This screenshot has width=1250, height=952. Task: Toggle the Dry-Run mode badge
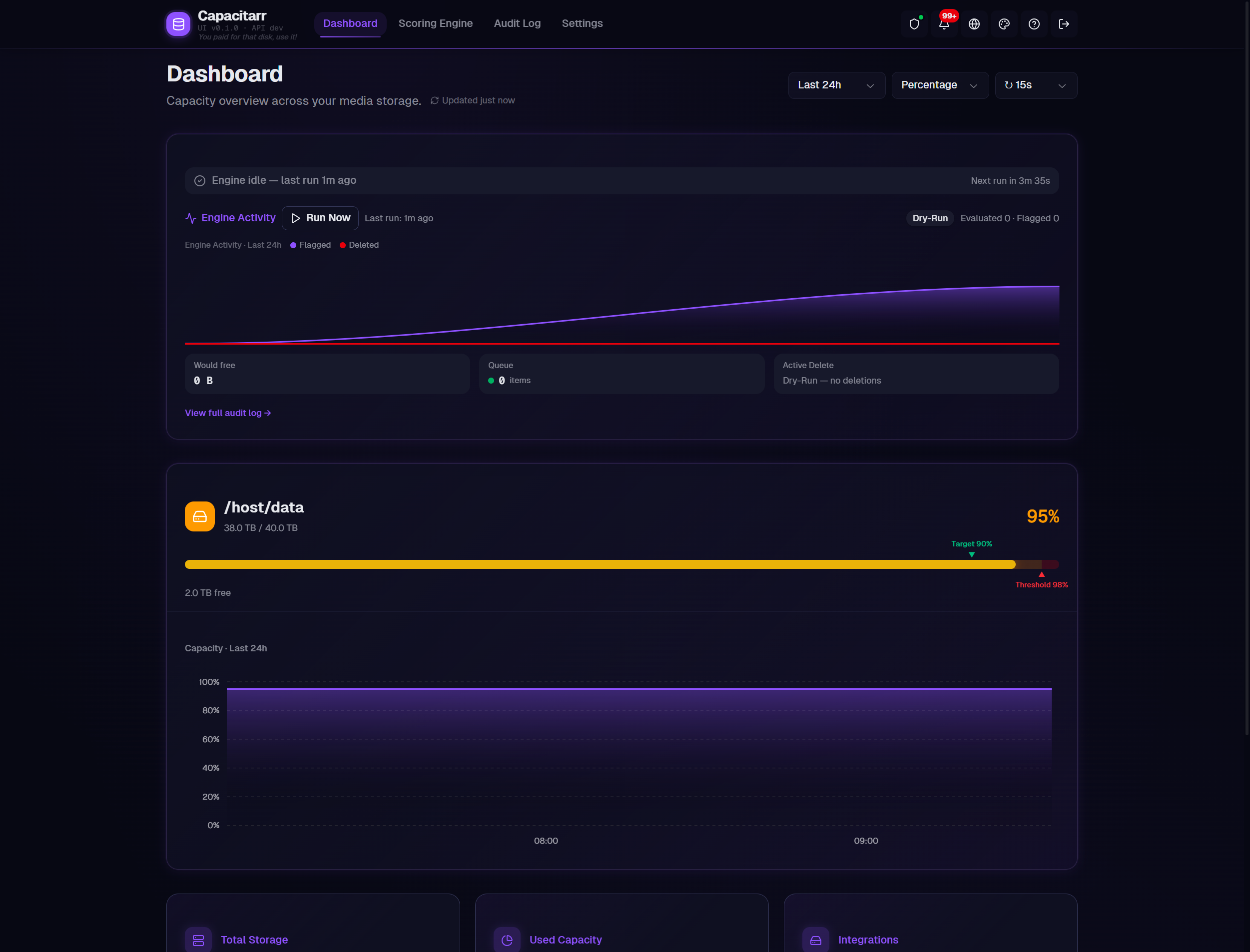click(x=930, y=218)
